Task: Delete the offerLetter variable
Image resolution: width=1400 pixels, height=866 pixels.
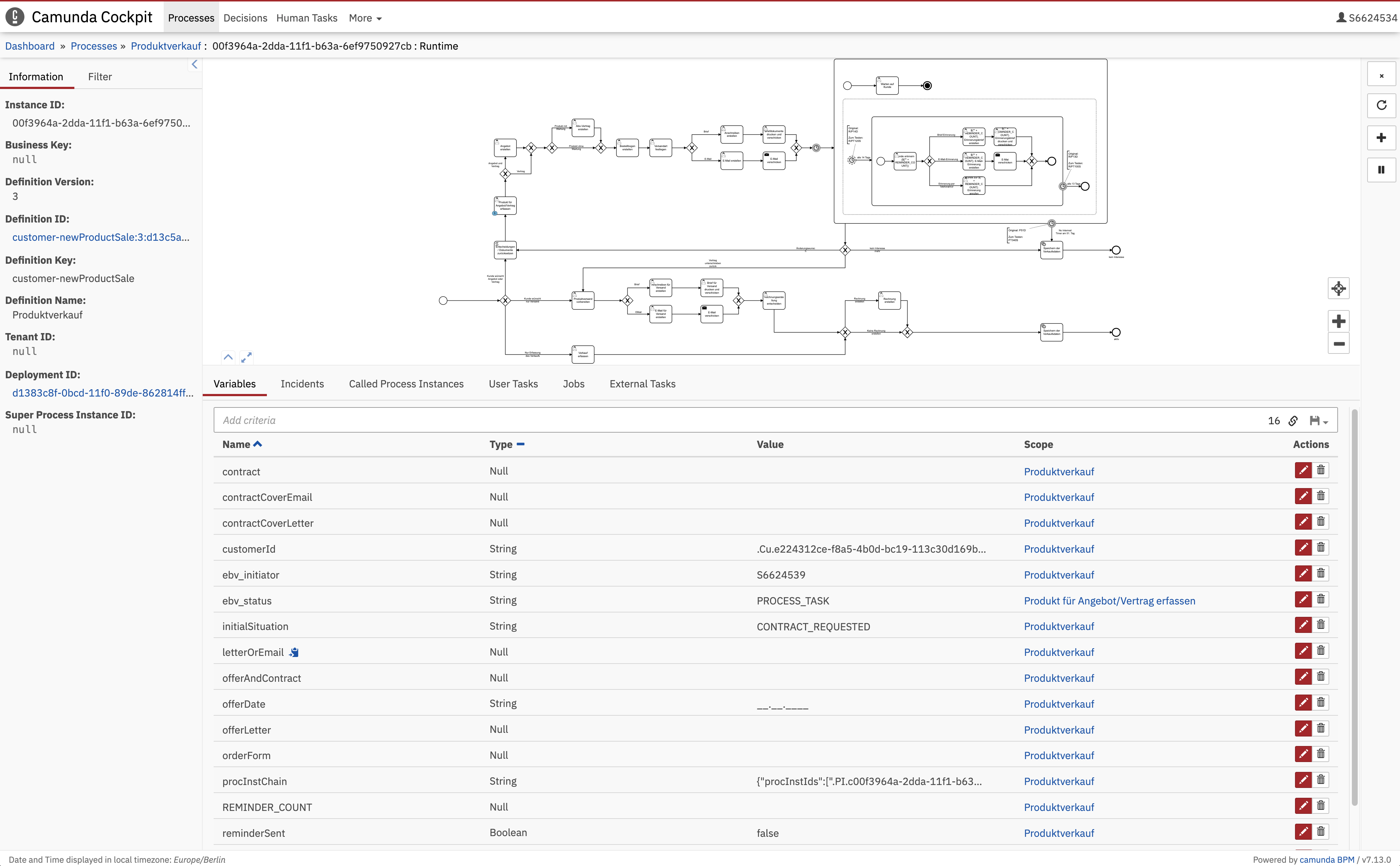Action: pos(1321,728)
